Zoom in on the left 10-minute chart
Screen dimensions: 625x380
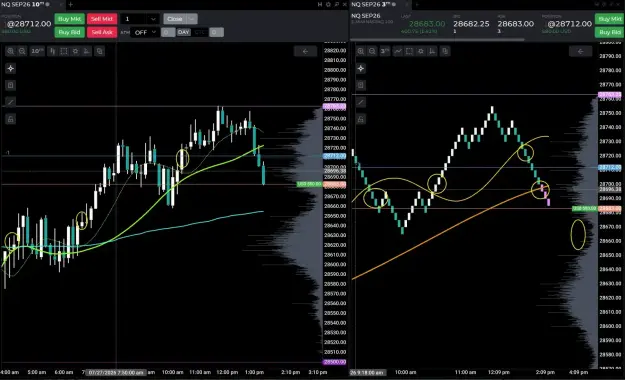click(10, 51)
